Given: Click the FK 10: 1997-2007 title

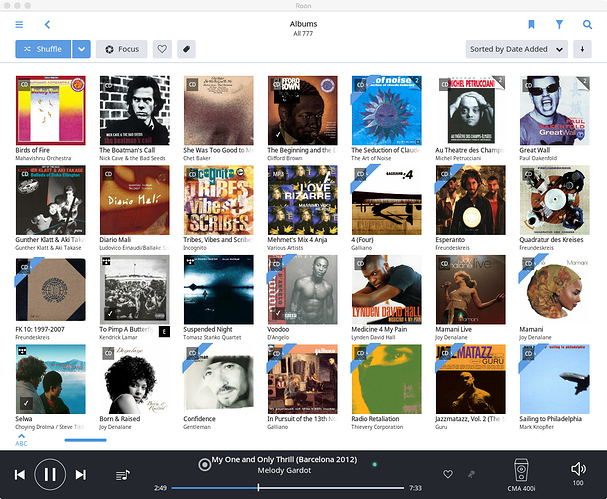Looking at the screenshot, I should (x=40, y=329).
